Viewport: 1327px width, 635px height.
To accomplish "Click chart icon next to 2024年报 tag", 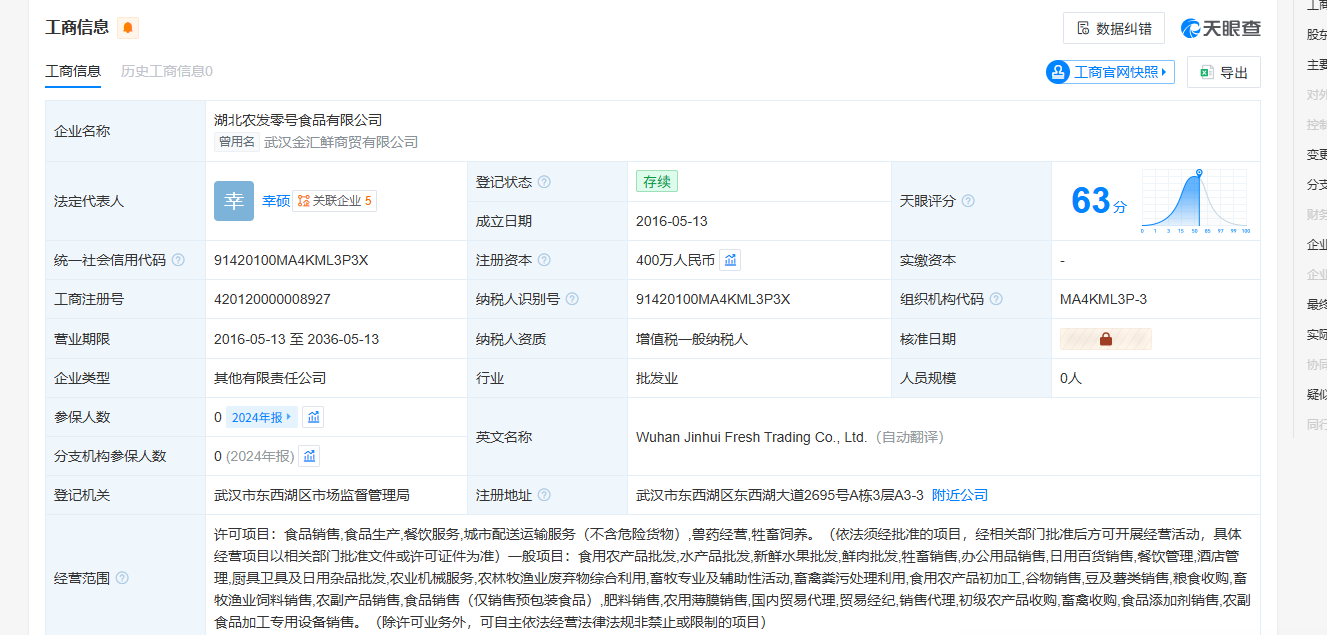I will (313, 417).
